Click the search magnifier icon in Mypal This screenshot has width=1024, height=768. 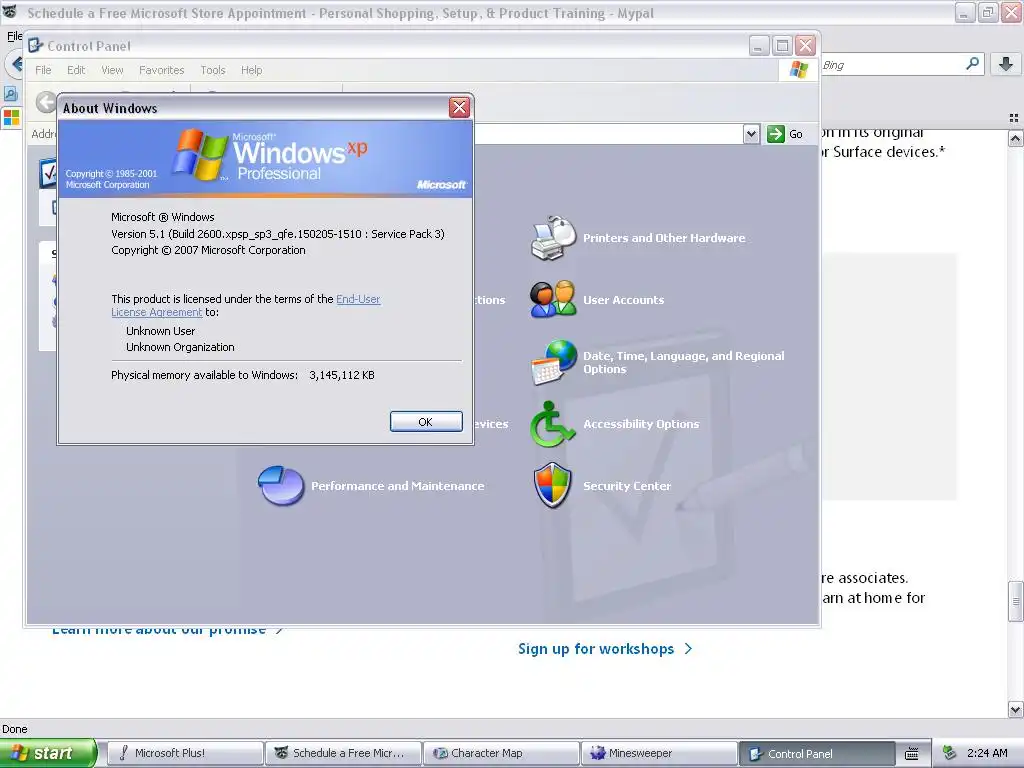(972, 63)
